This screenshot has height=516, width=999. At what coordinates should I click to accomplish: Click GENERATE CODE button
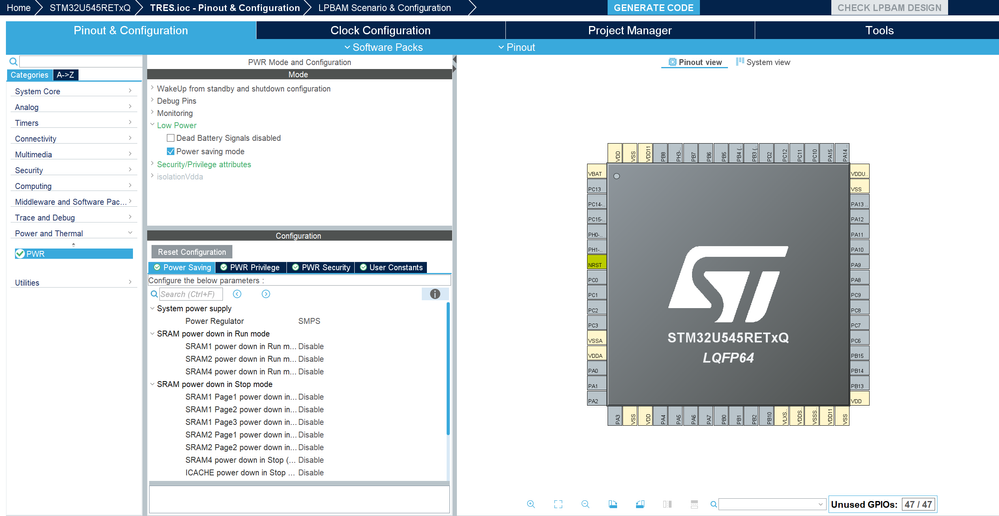coord(653,8)
